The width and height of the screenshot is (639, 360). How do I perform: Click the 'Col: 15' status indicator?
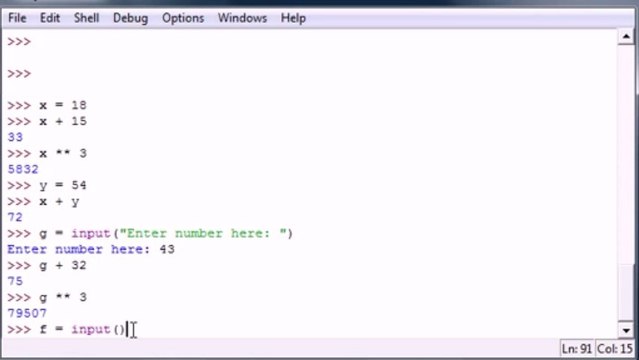(614, 349)
